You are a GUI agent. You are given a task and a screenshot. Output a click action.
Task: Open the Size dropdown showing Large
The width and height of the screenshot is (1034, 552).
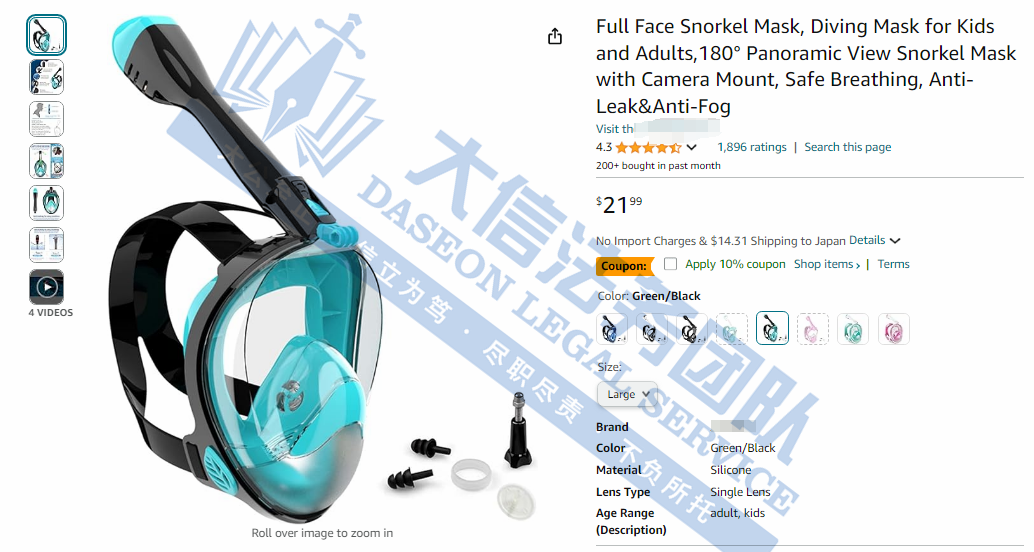627,394
